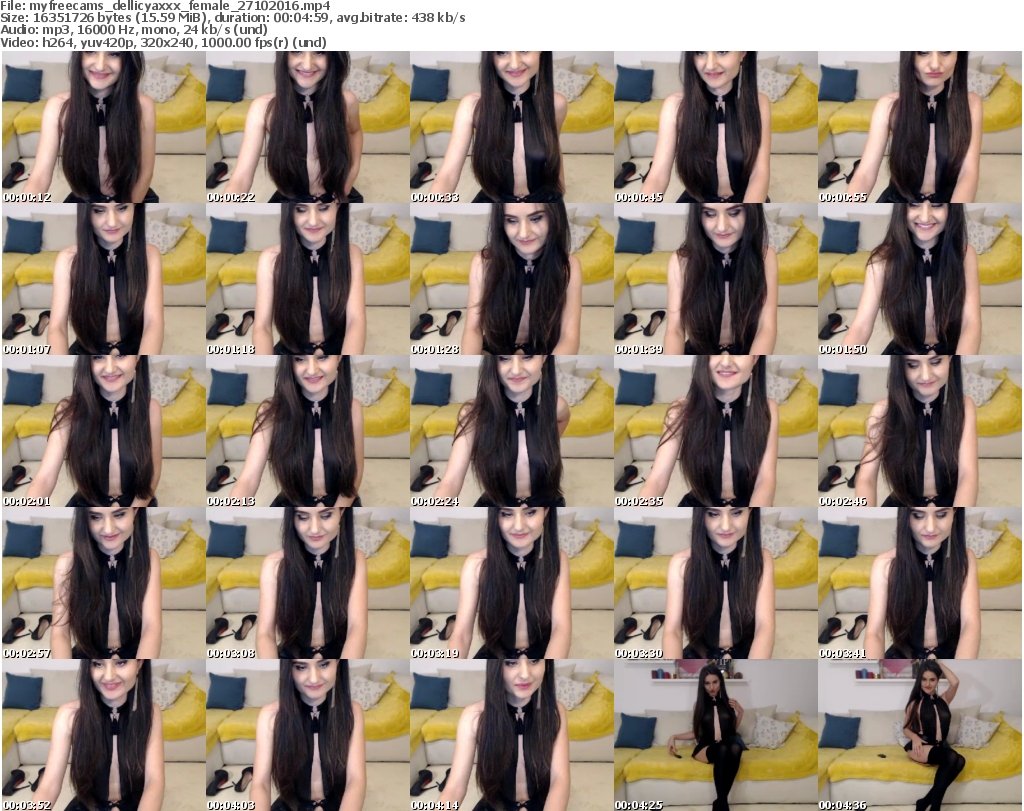Screen dimensions: 1024x811
Task: Click the thumbnail marked 00:04:14
Action: 511,735
